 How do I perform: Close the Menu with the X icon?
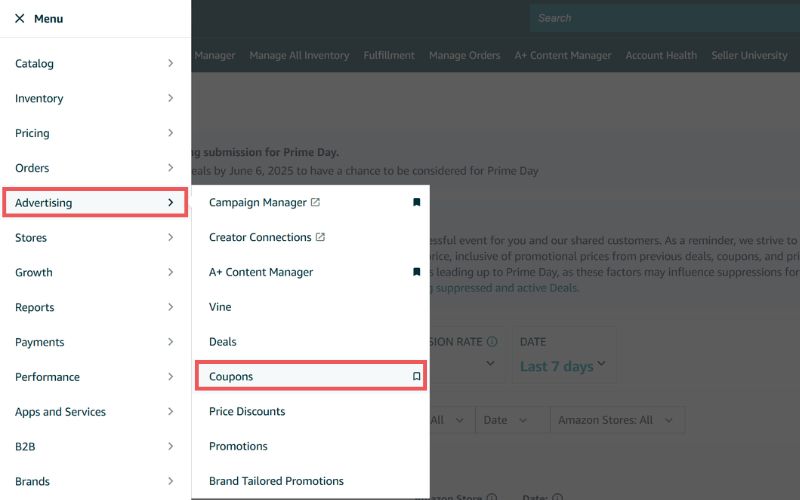19,18
